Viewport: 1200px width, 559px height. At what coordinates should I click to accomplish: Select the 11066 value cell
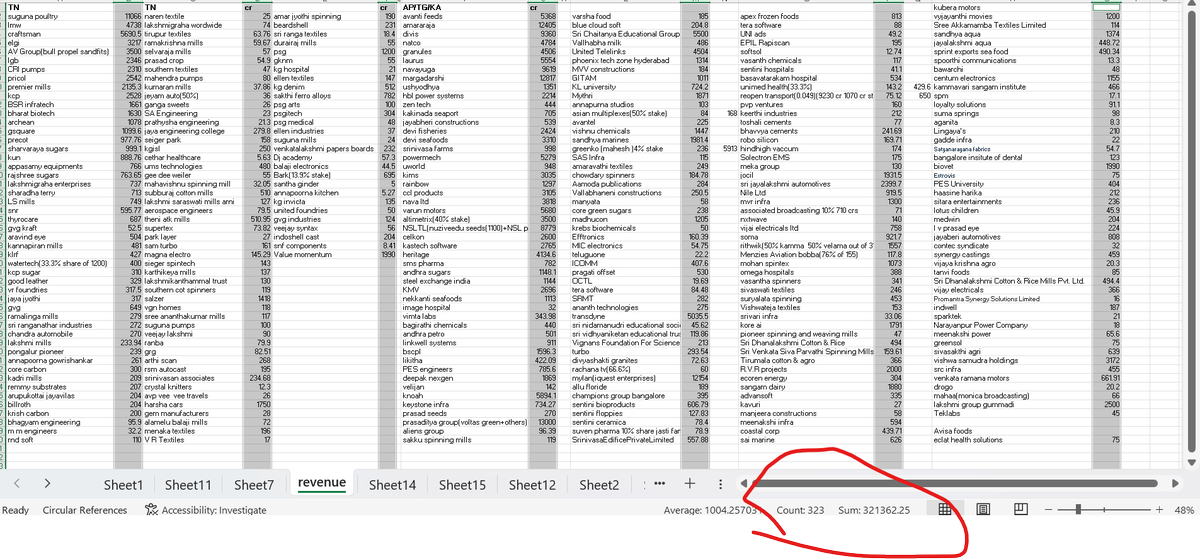[x=129, y=16]
